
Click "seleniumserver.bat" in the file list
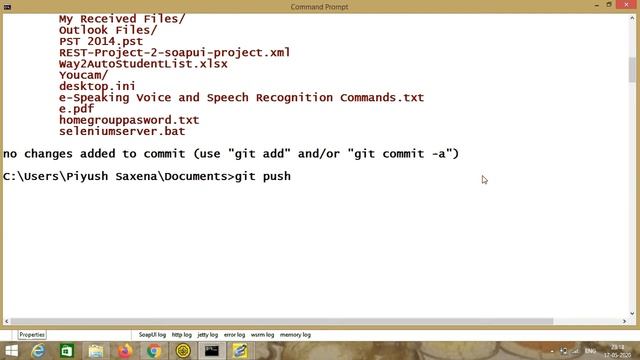pos(122,131)
